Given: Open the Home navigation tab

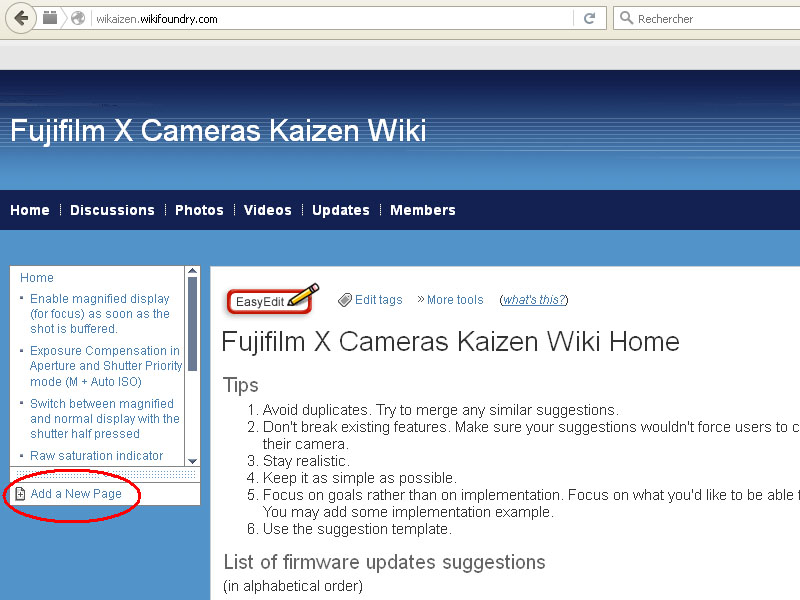Looking at the screenshot, I should click(30, 210).
